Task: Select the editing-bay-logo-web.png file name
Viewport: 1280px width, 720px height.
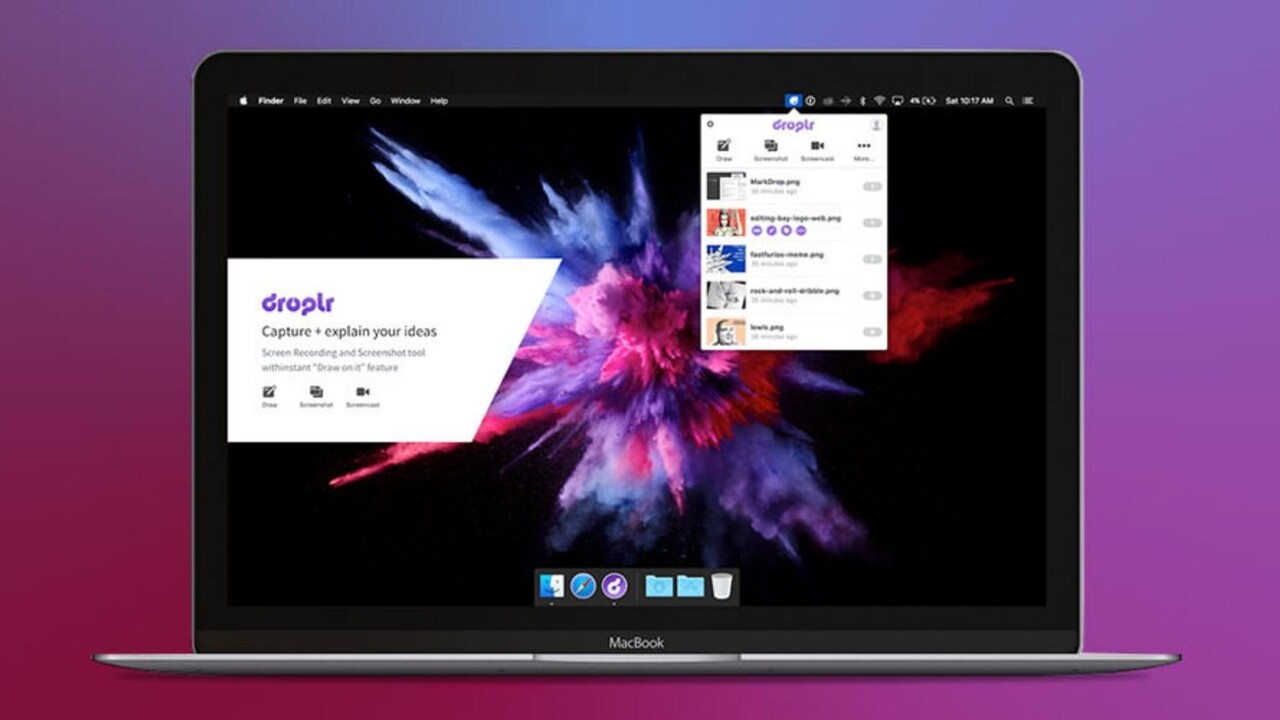Action: (x=796, y=218)
